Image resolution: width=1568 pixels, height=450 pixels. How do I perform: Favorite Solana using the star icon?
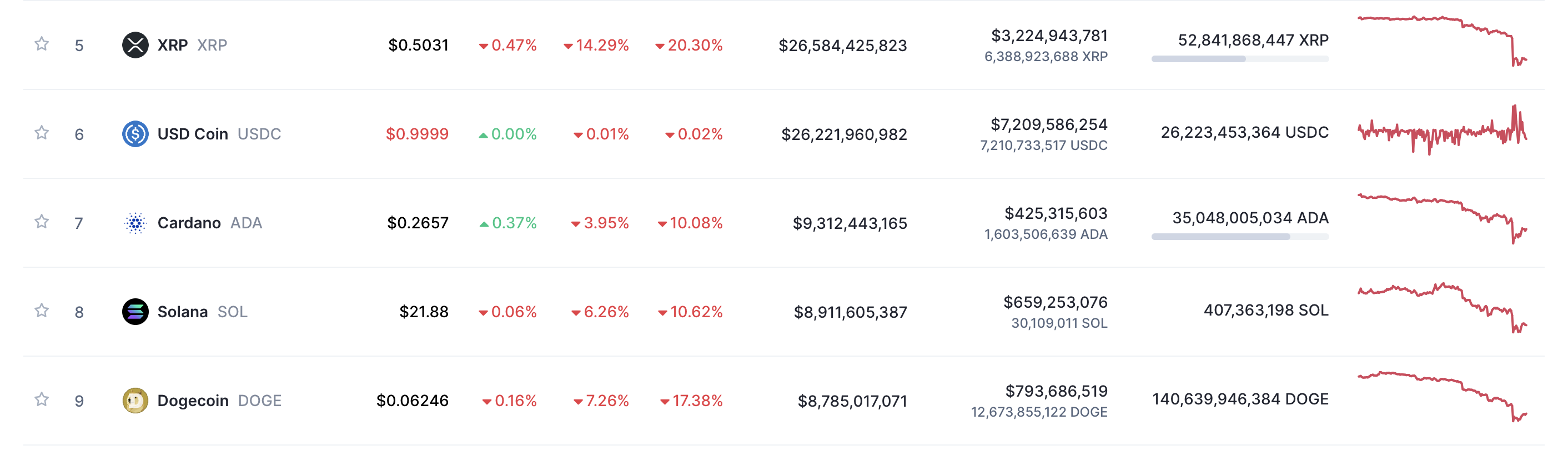(x=42, y=311)
